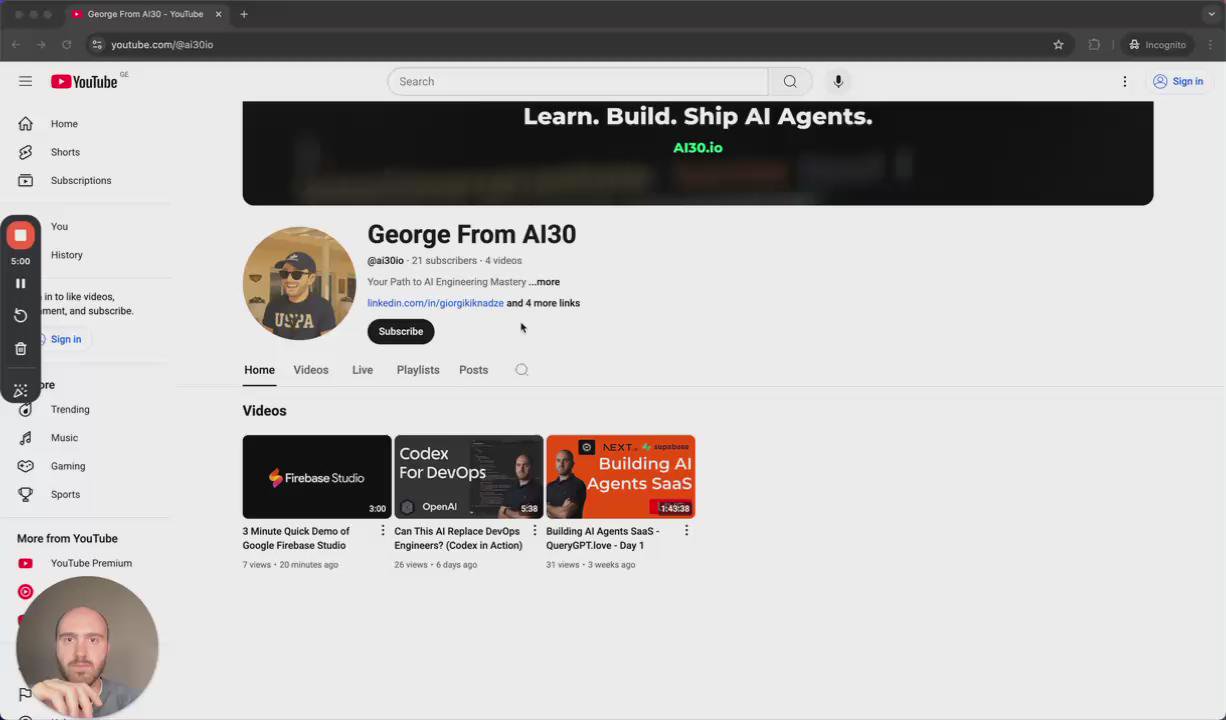Select the Home channel tab

[x=259, y=370]
